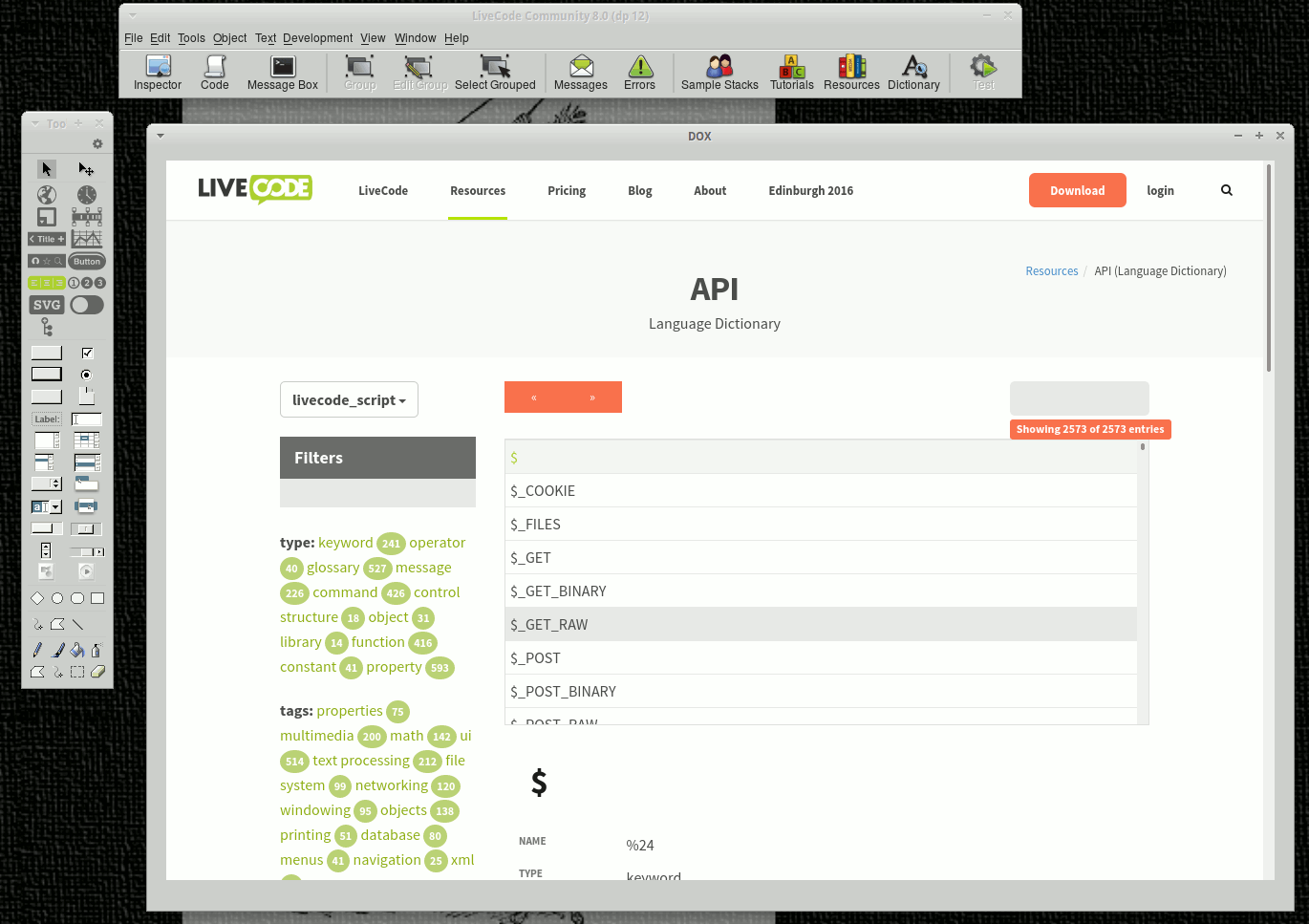Image resolution: width=1309 pixels, height=924 pixels.
Task: Open the Window menu
Action: [416, 38]
